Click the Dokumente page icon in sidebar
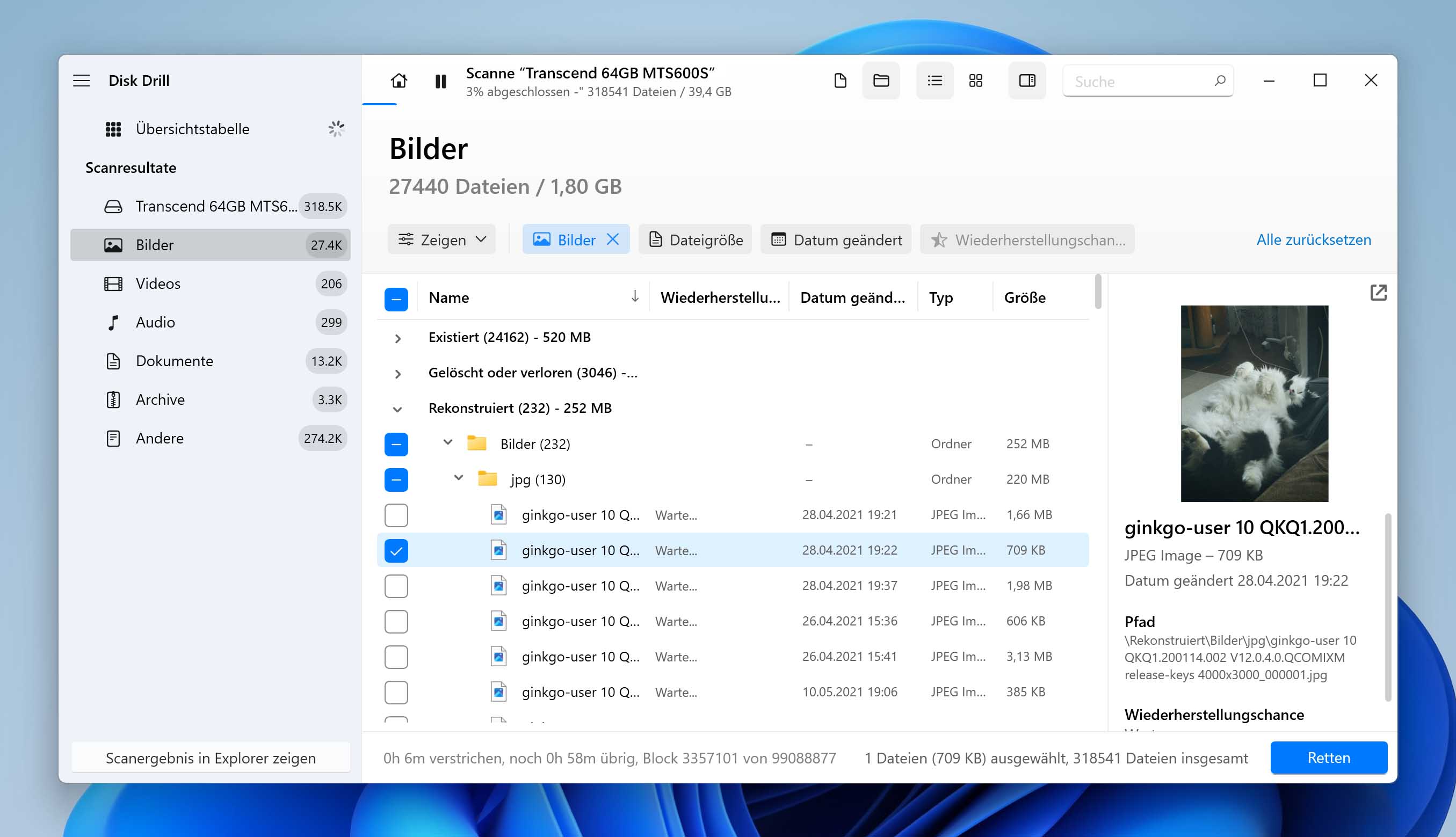 coord(113,361)
